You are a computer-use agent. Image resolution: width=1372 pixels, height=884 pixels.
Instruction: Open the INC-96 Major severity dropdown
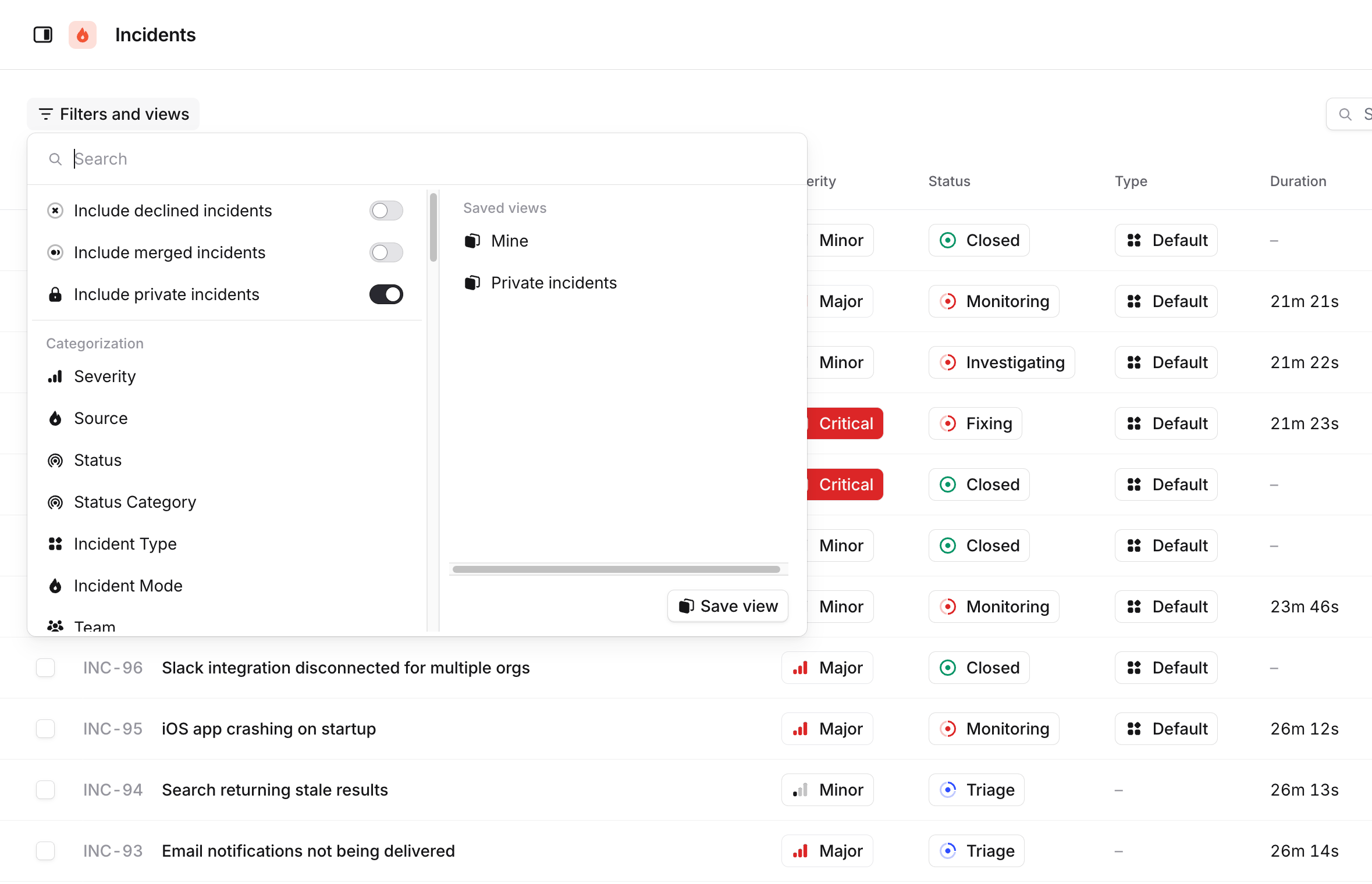coord(827,668)
